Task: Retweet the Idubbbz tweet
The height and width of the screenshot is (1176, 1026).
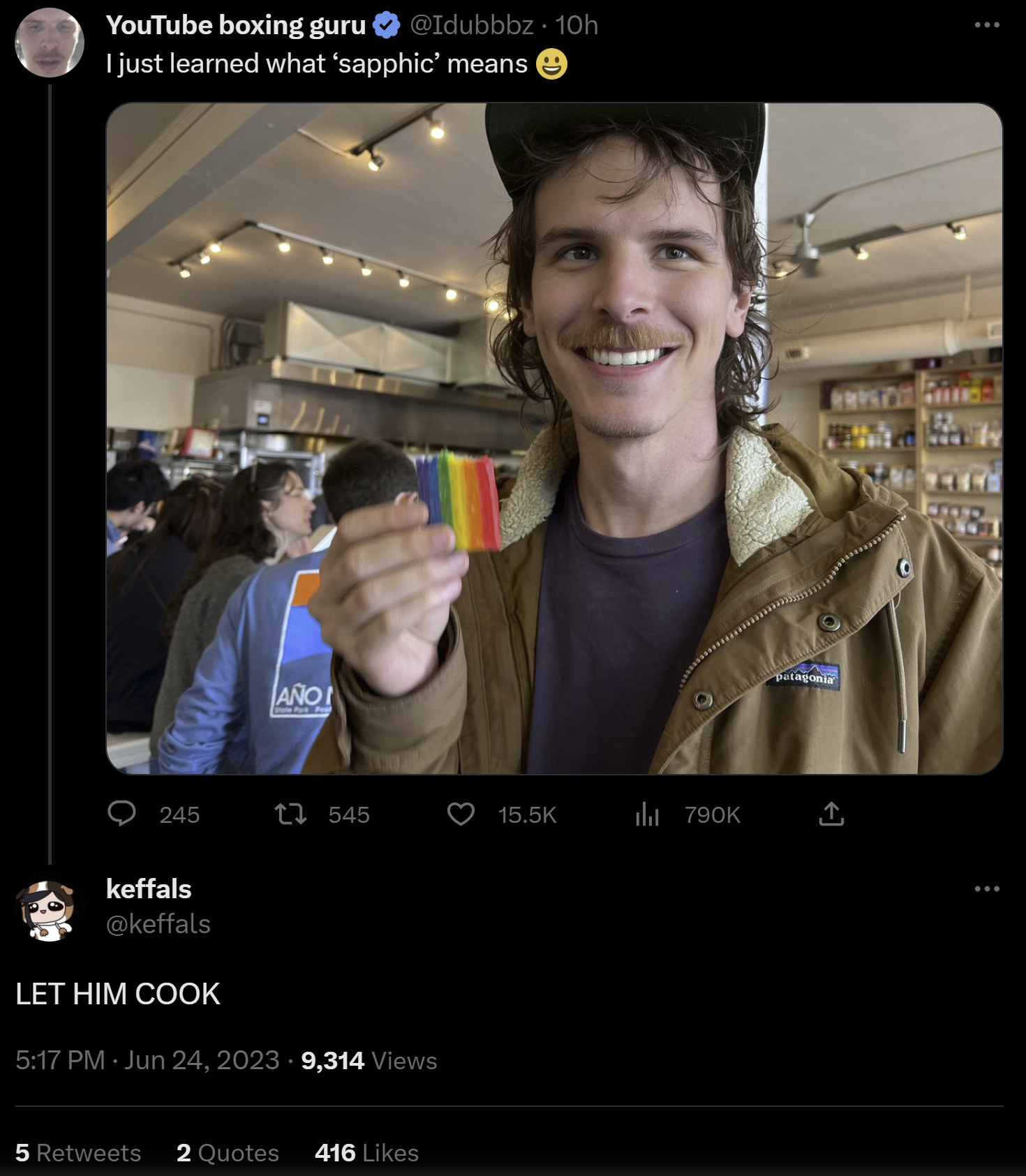Action: coord(290,814)
